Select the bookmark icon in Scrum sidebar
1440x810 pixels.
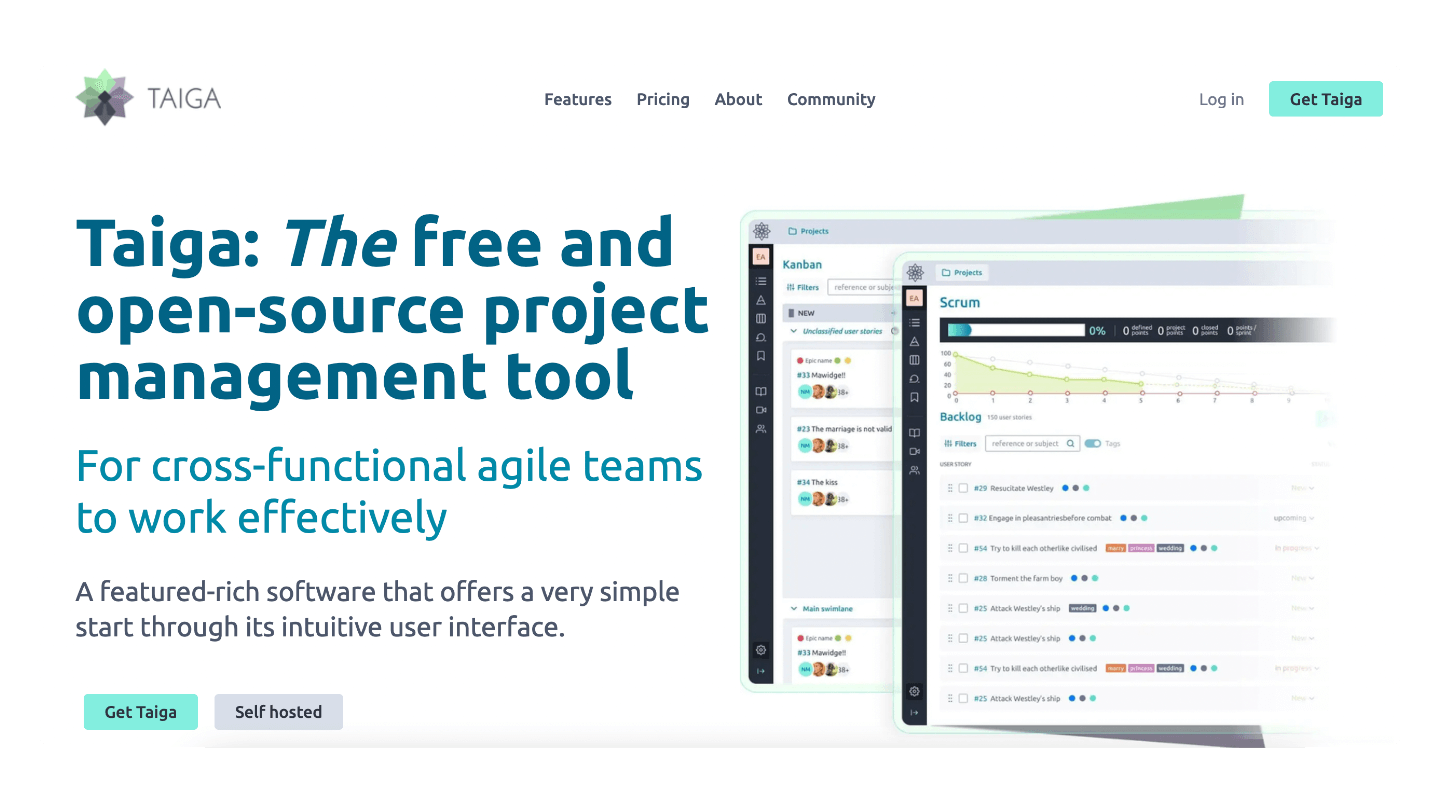pos(914,397)
